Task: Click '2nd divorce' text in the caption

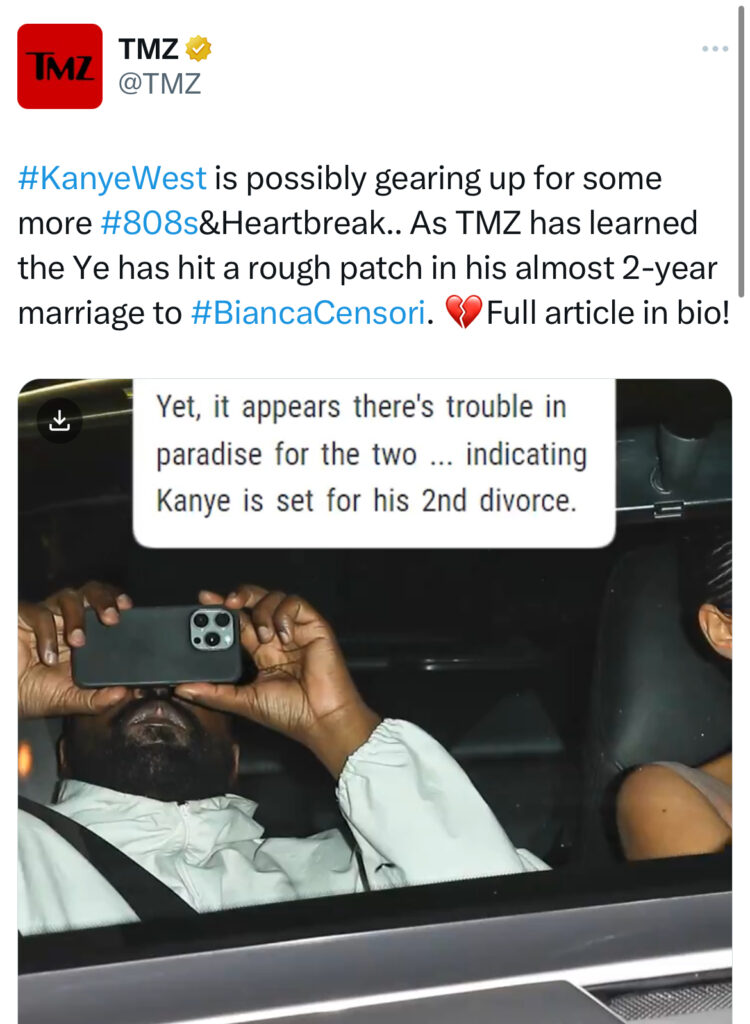Action: coord(499,501)
